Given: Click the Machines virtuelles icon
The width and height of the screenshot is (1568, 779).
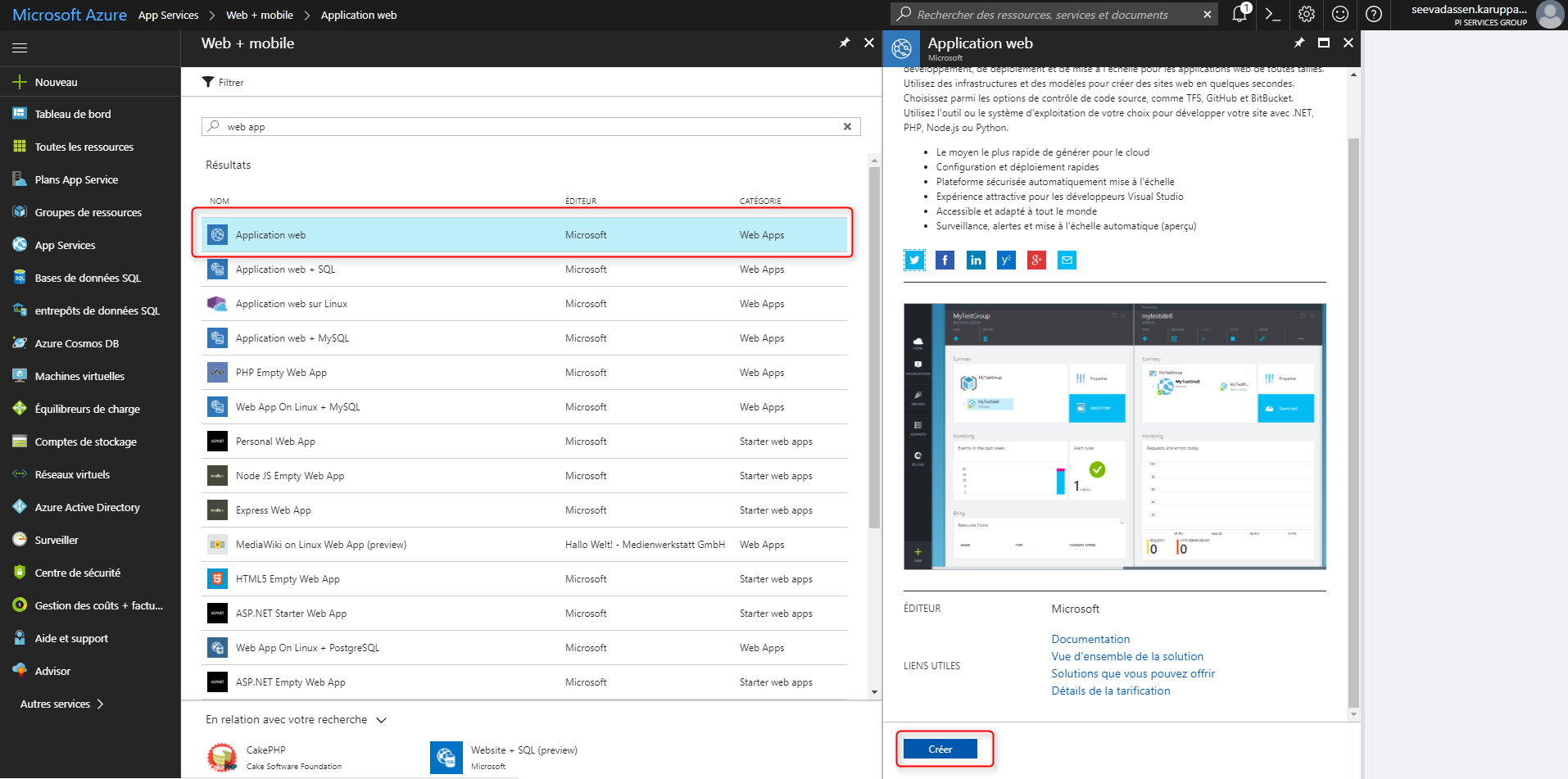Looking at the screenshot, I should pyautogui.click(x=20, y=376).
